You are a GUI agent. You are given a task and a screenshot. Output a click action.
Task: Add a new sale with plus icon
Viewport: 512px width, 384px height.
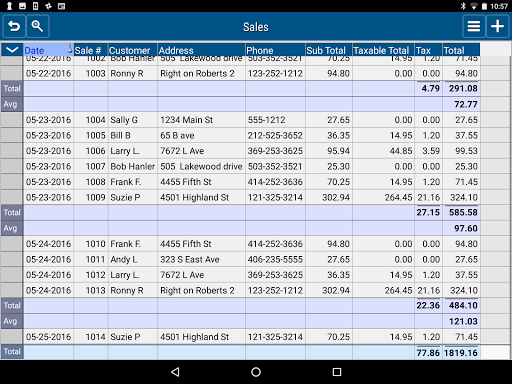497,26
